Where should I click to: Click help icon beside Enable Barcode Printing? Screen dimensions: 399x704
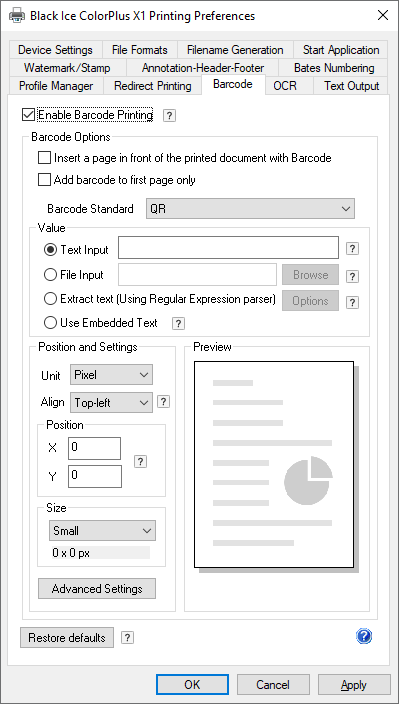coord(169,116)
